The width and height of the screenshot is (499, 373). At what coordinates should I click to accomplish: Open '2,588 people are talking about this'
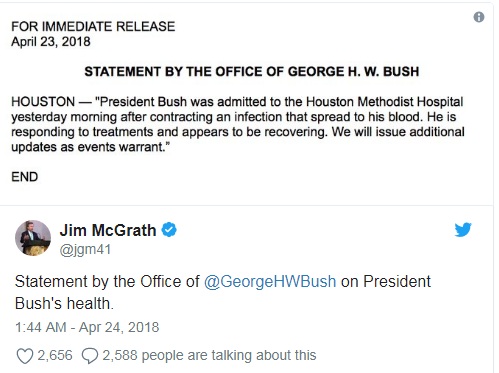click(x=209, y=355)
